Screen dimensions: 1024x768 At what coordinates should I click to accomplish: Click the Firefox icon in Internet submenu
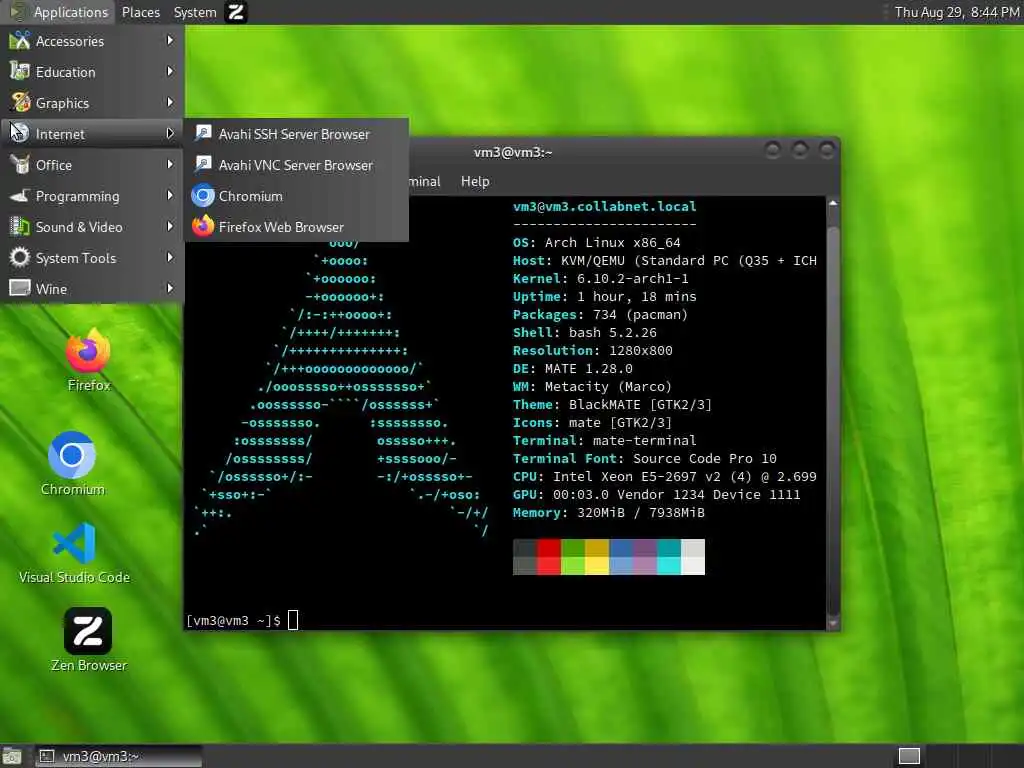[203, 226]
